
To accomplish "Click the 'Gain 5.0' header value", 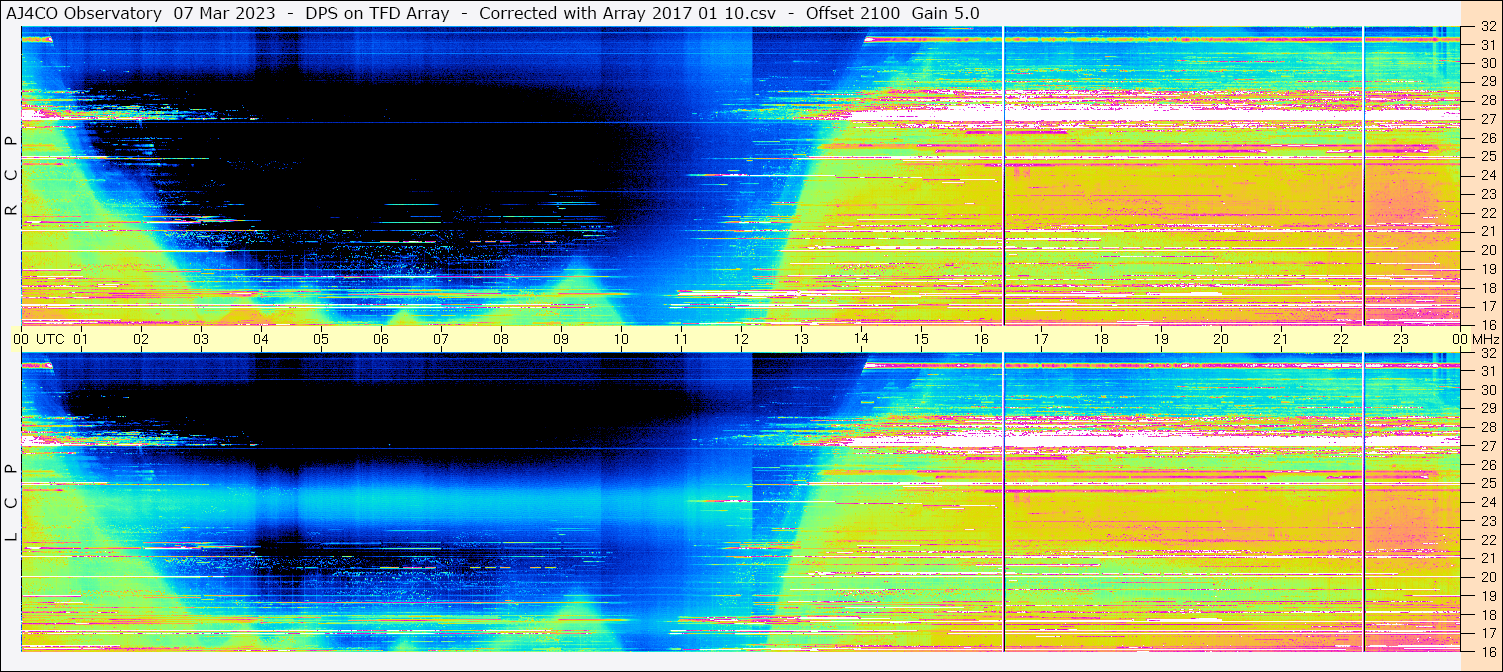I will click(946, 13).
